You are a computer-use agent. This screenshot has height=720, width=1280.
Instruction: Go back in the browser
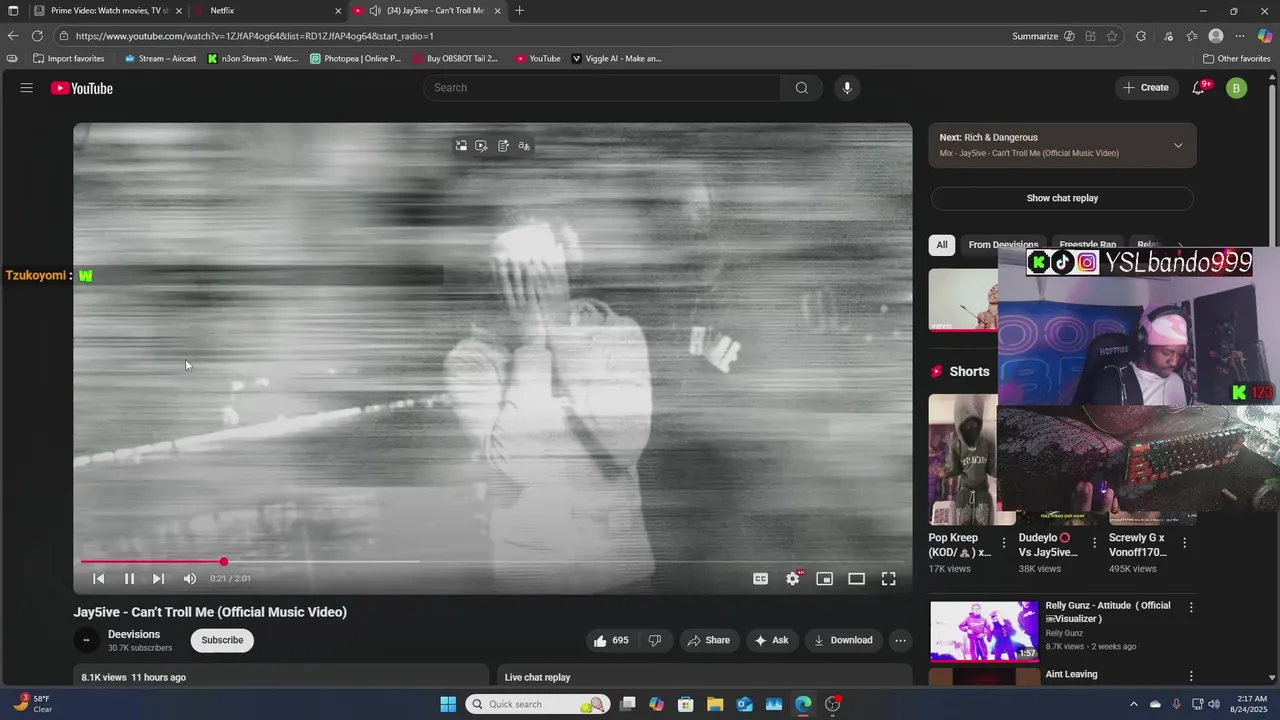click(13, 36)
